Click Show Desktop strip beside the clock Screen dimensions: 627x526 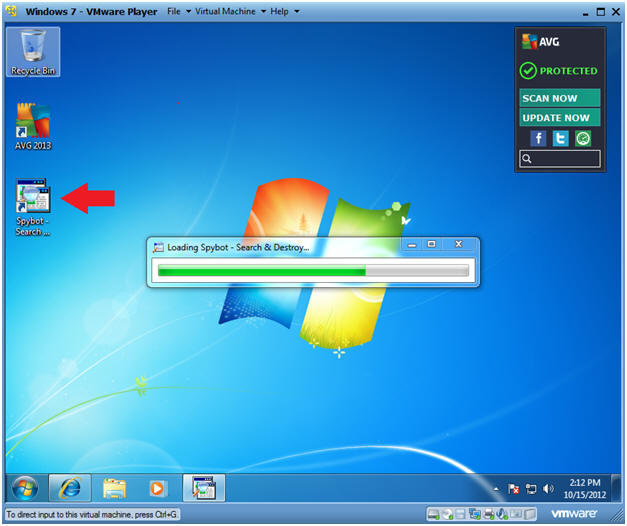(617, 488)
